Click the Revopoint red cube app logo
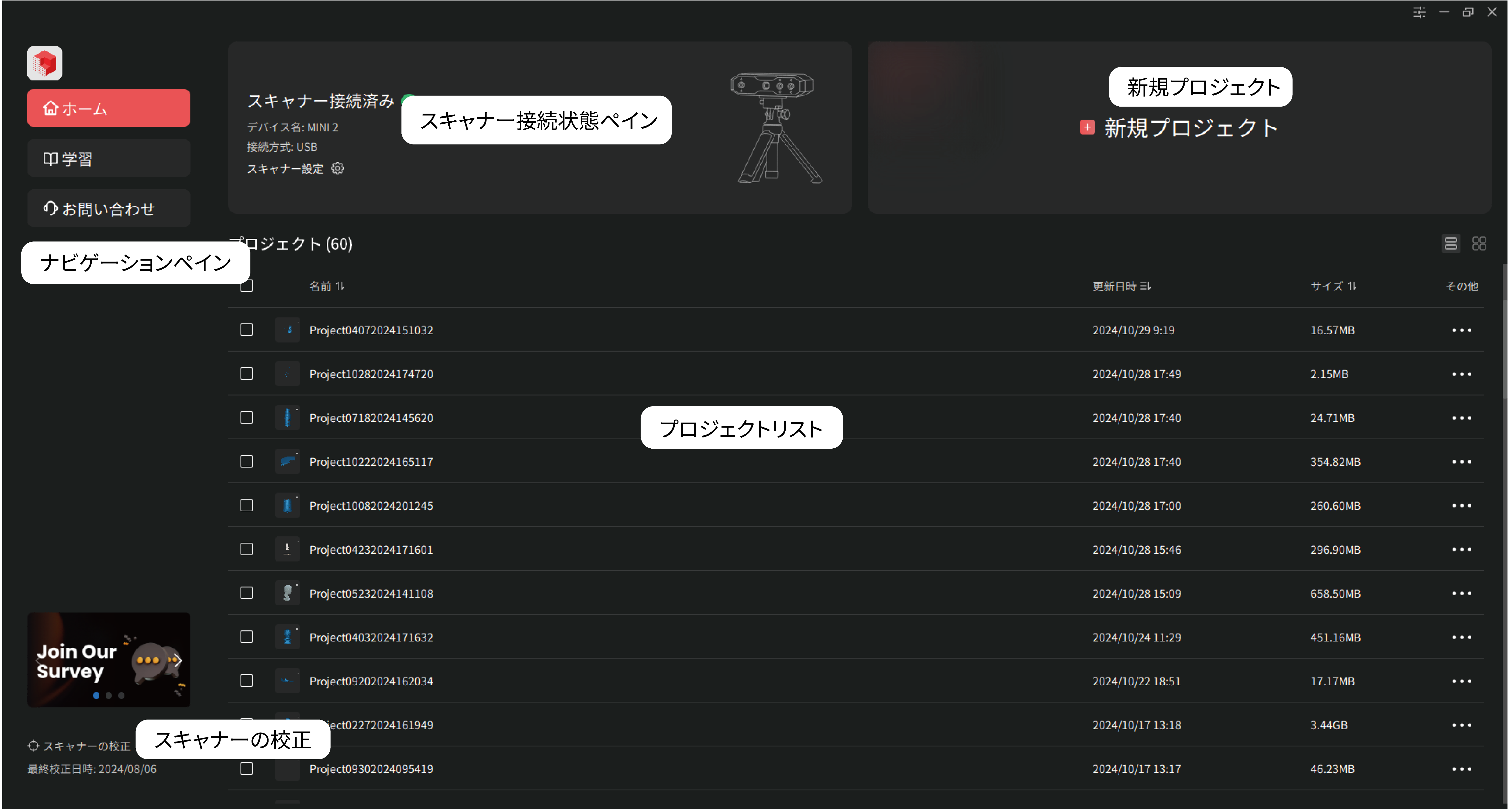The image size is (1509, 812). (x=44, y=63)
